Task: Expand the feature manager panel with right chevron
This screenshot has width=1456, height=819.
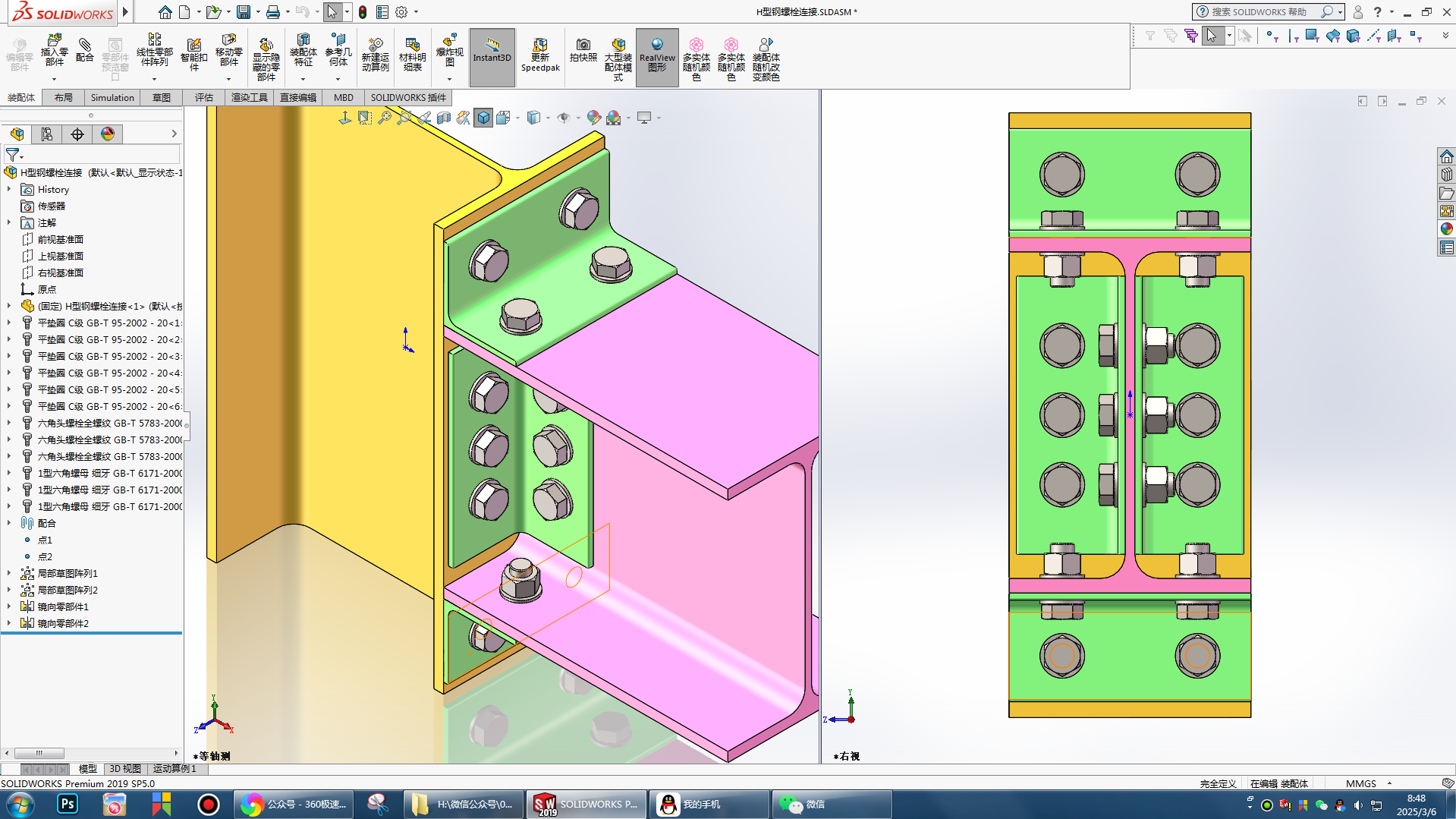Action: click(x=174, y=134)
